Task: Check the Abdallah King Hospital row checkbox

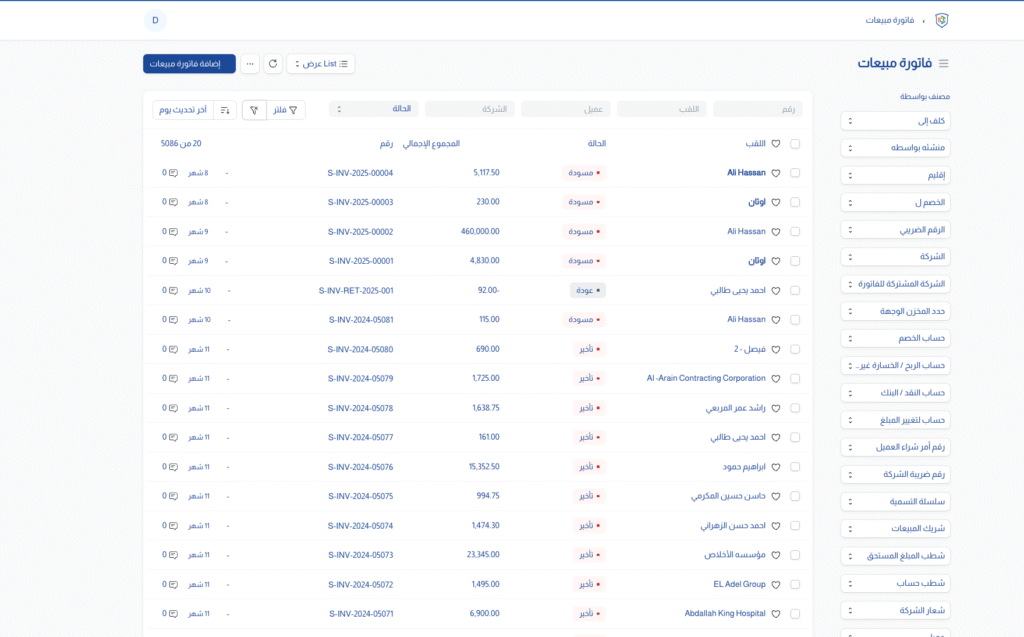Action: [x=795, y=613]
